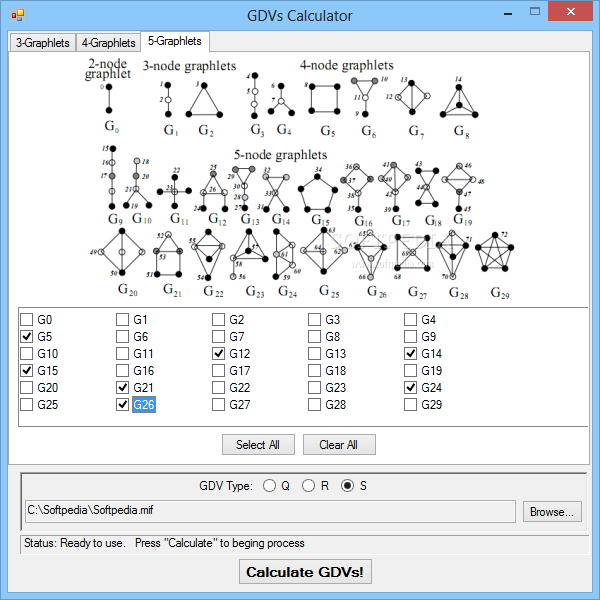Click the '5-node graphlets' heading
Viewport: 600px width, 600px height.
click(280, 155)
